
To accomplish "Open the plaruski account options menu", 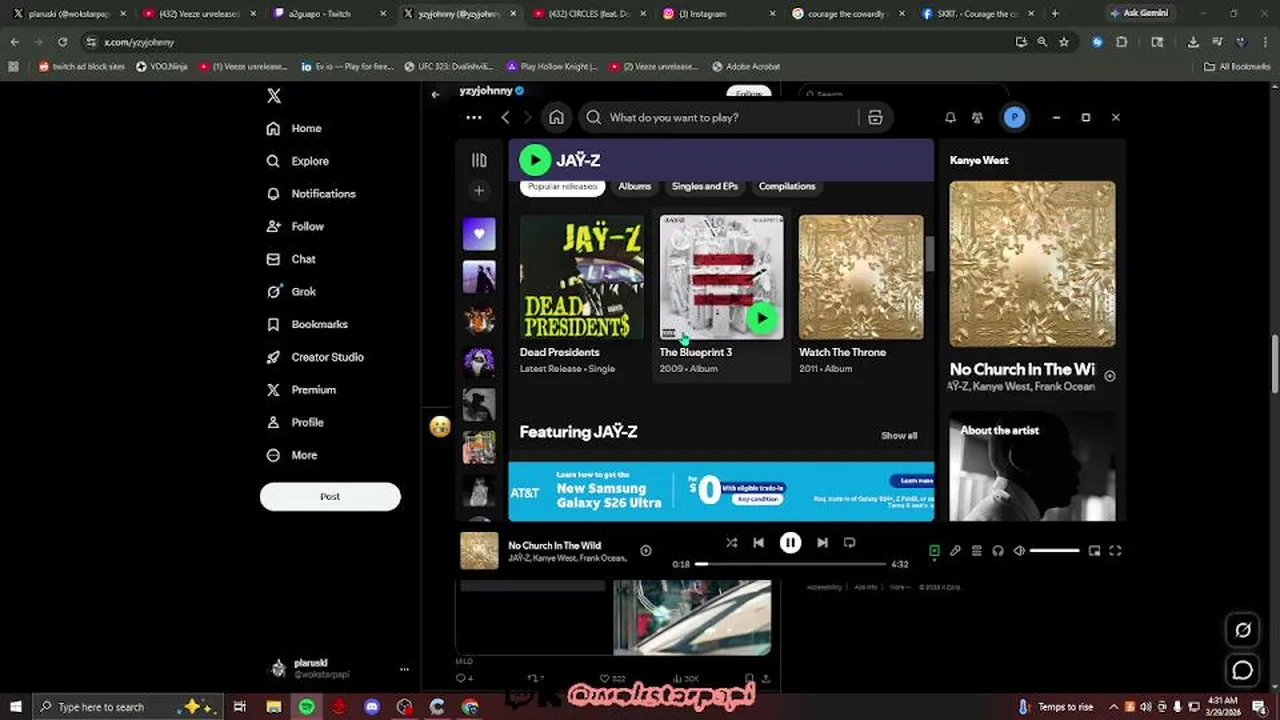I will [404, 669].
